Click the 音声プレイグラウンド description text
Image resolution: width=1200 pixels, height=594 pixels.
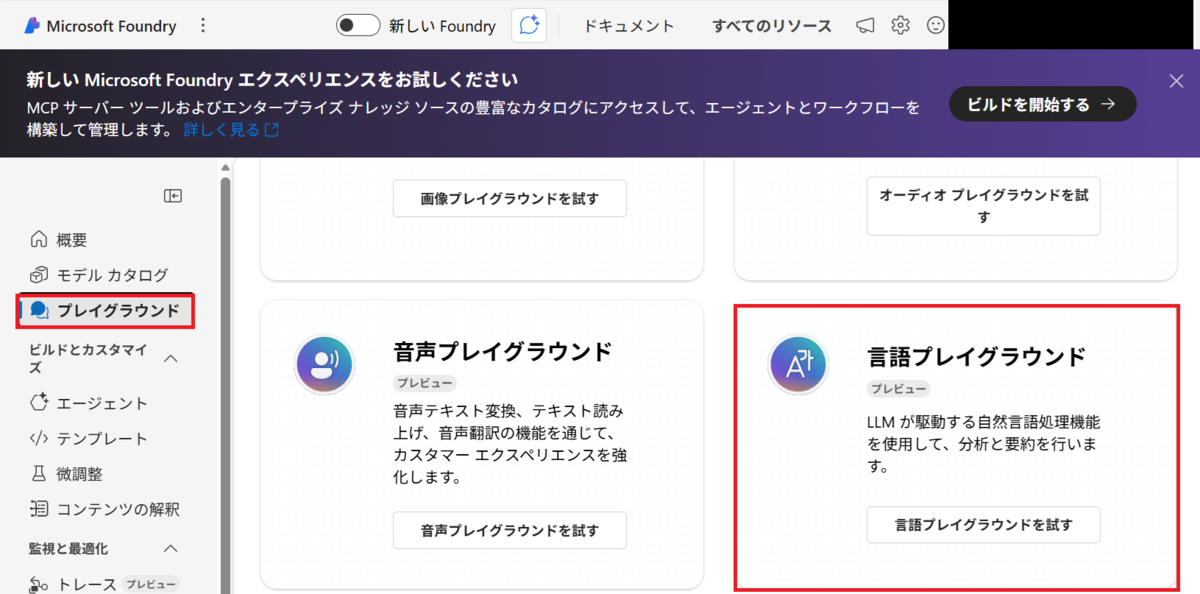[510, 443]
